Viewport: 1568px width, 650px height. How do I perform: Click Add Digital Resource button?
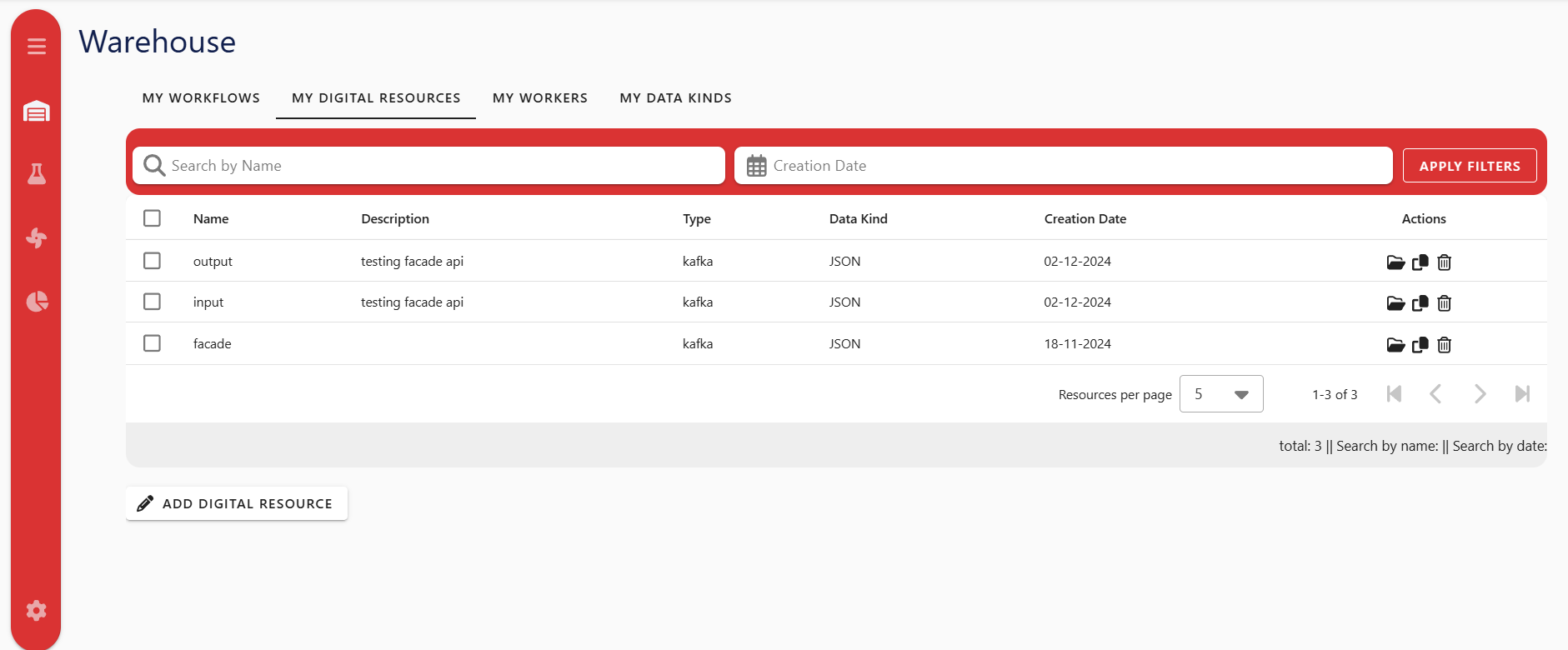[x=237, y=503]
